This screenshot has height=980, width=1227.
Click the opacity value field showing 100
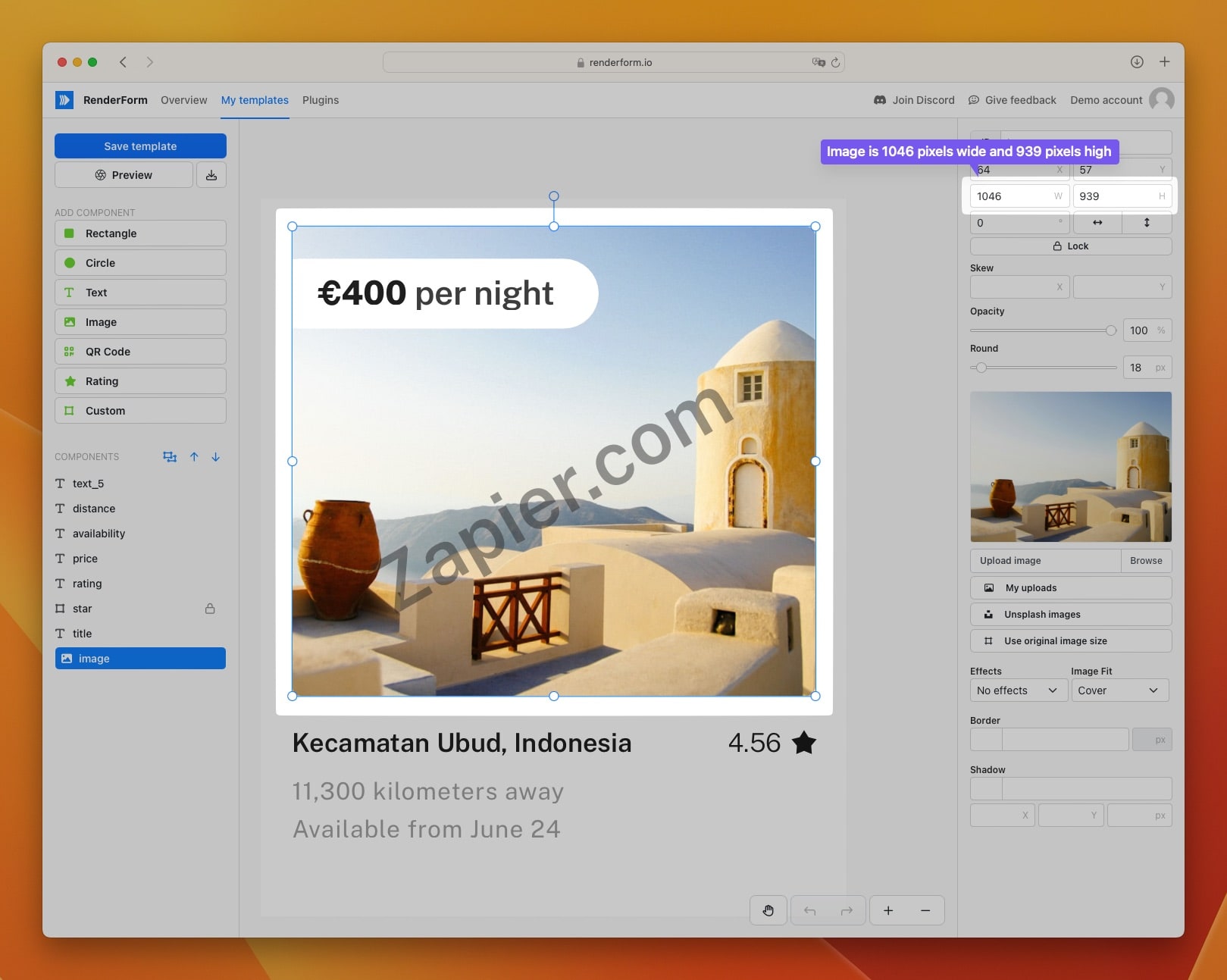[x=1147, y=330]
